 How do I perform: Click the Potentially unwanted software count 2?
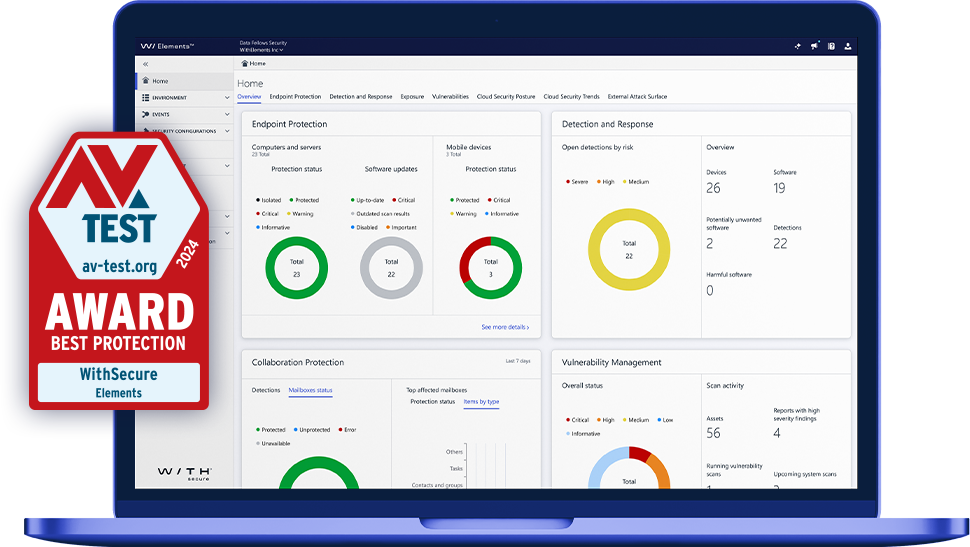[x=710, y=244]
